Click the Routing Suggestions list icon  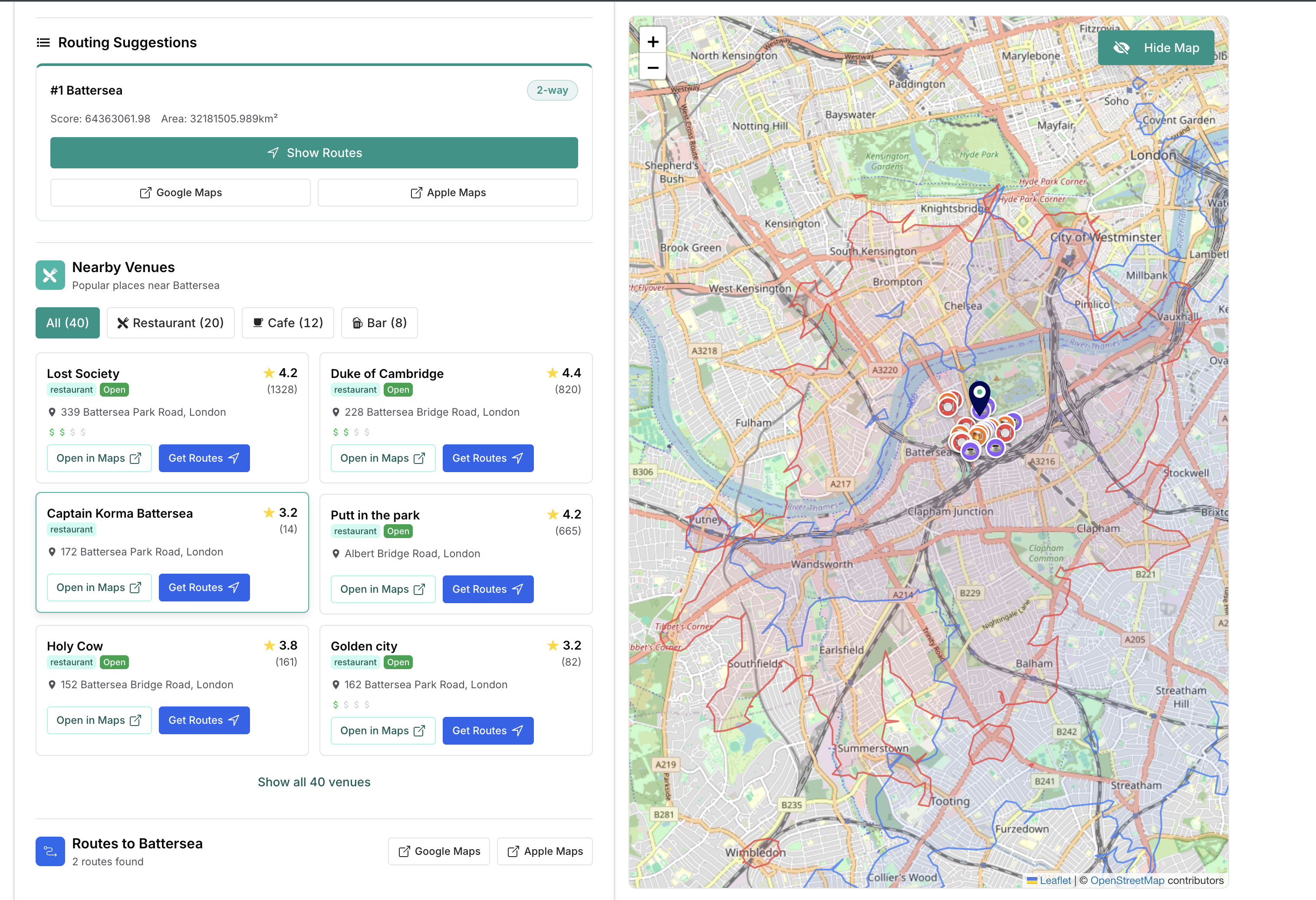coord(43,43)
